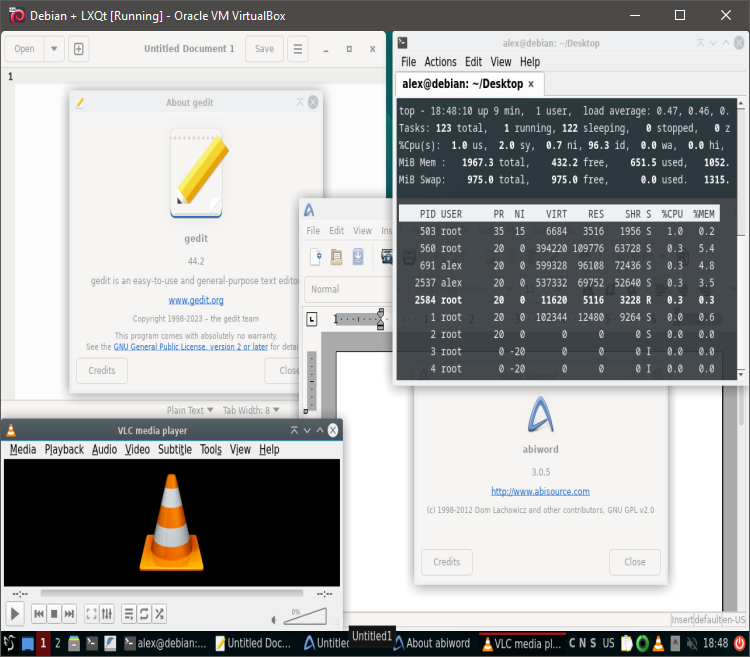Click the VLC seek progress bar
The height and width of the screenshot is (657, 750).
[x=172, y=593]
